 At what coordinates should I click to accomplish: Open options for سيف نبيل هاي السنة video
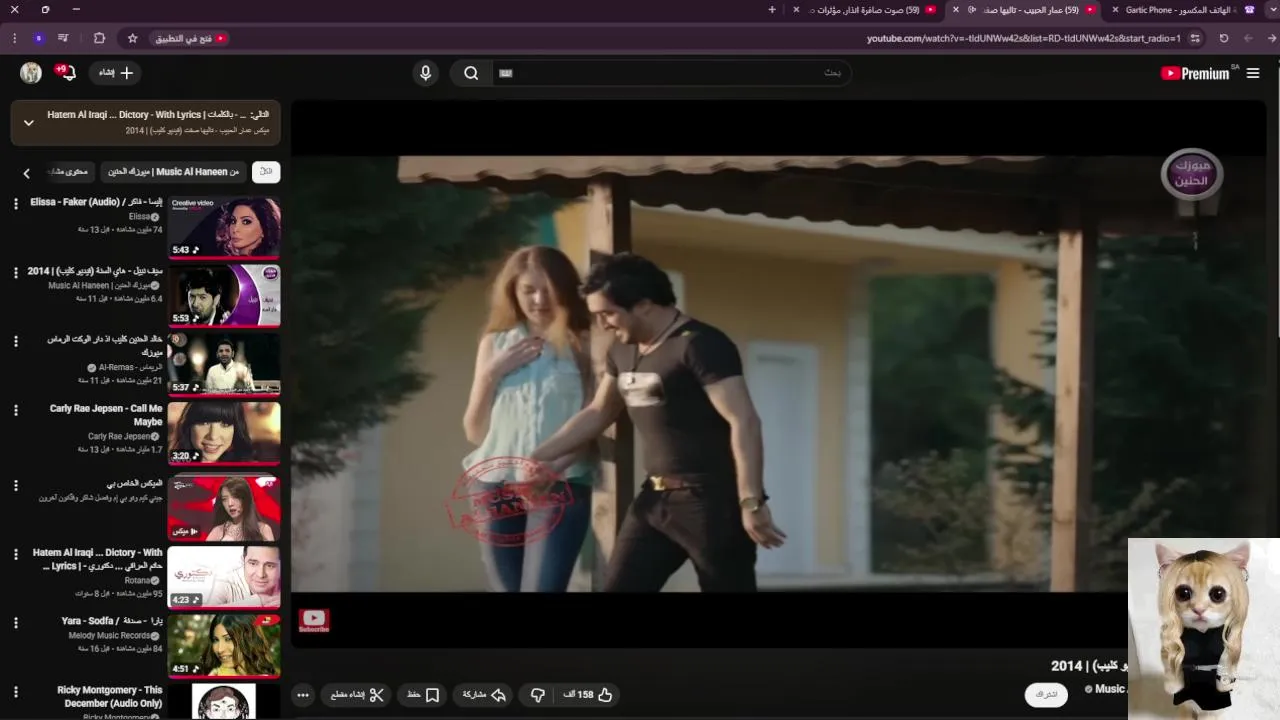pyautogui.click(x=15, y=273)
